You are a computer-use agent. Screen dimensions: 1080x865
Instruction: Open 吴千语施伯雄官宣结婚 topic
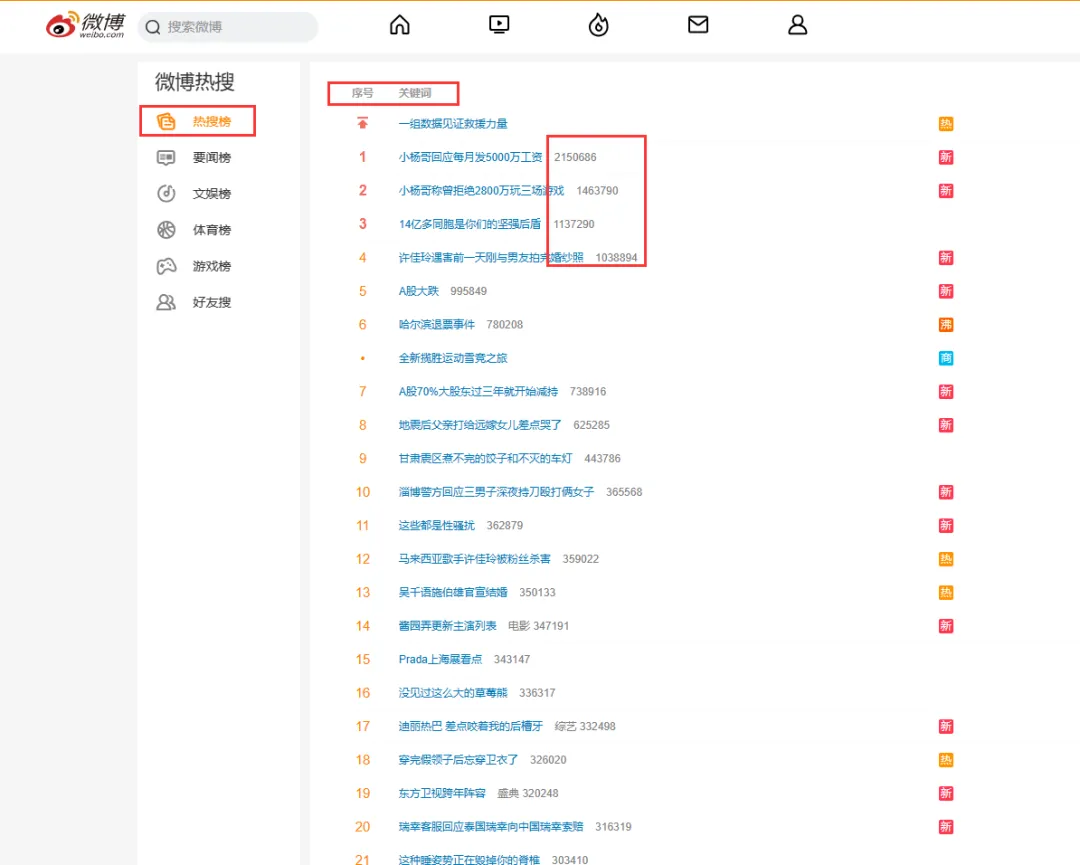453,592
